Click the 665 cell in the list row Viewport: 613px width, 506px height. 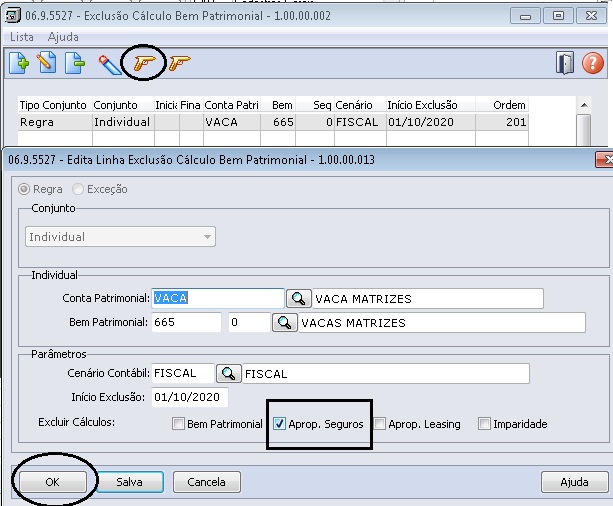coord(278,122)
